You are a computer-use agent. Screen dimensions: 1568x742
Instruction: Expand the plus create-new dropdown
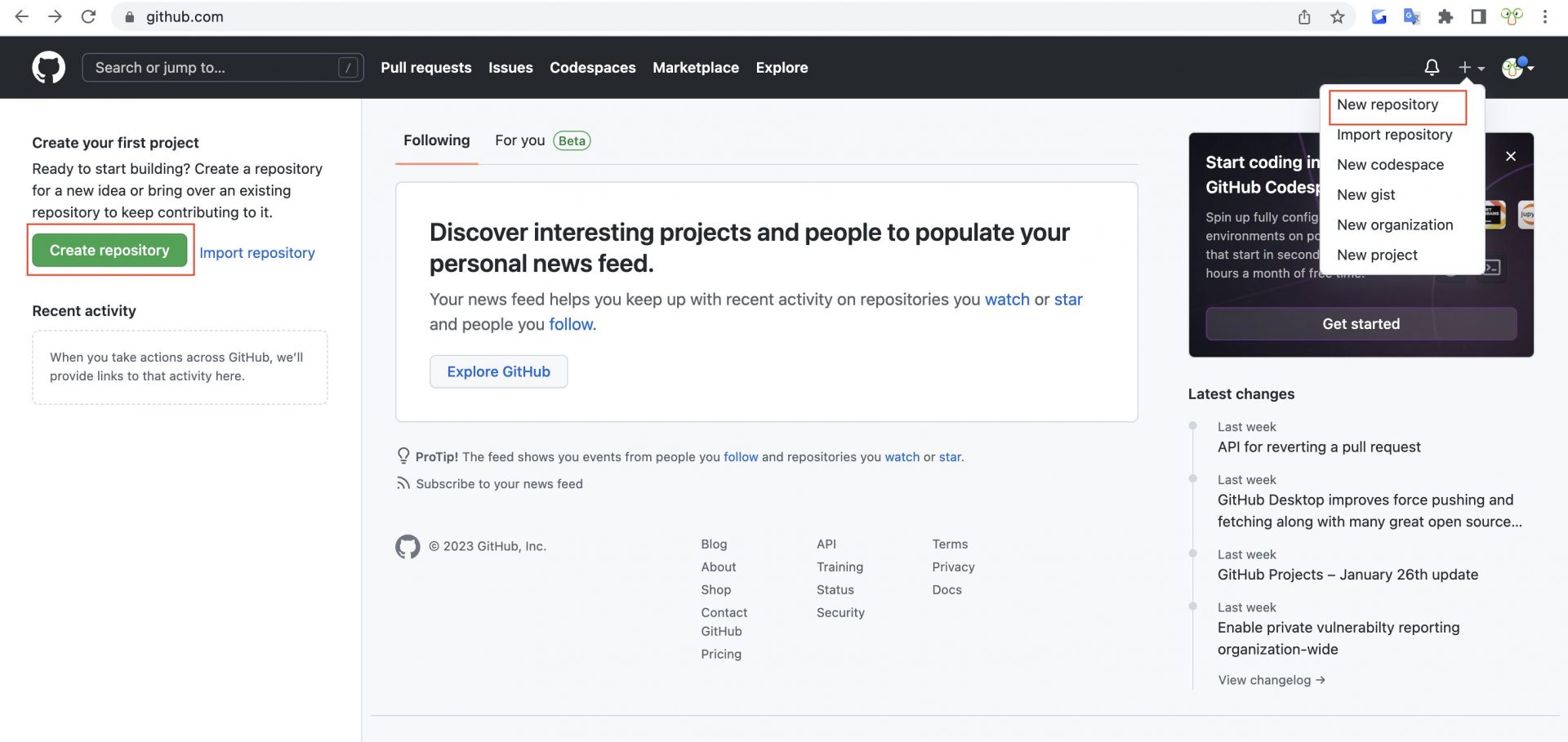[1471, 68]
